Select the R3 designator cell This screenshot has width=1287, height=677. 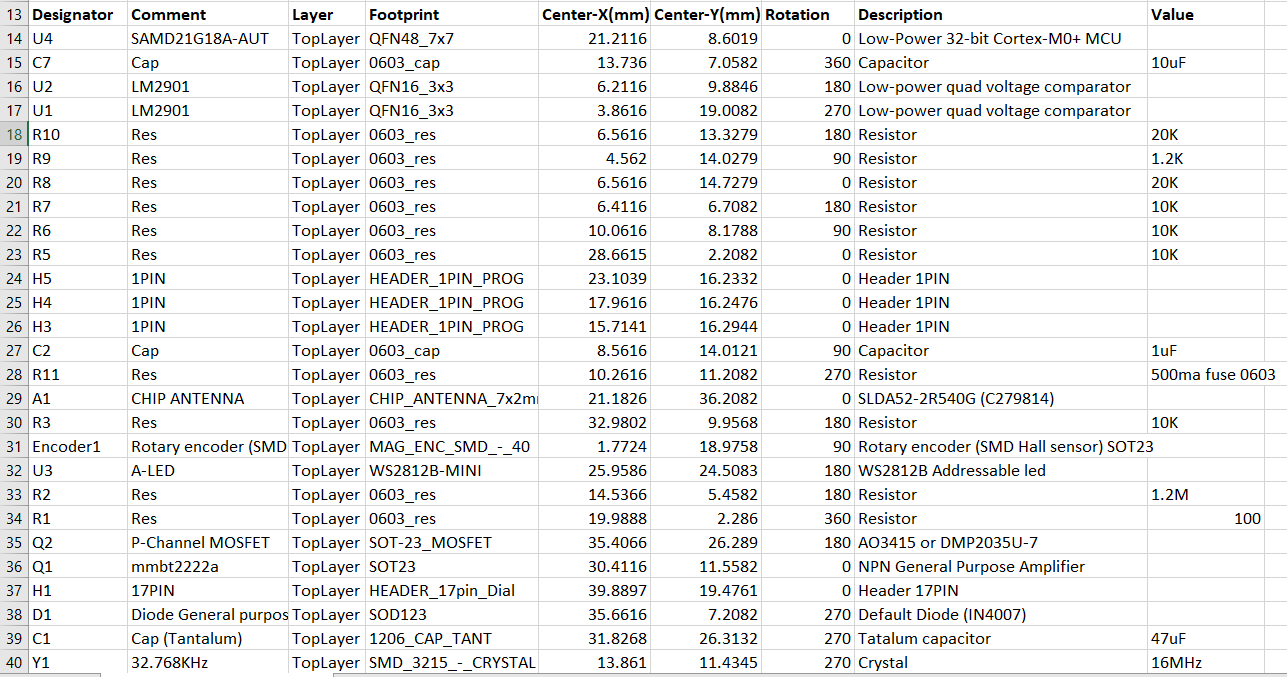point(79,423)
